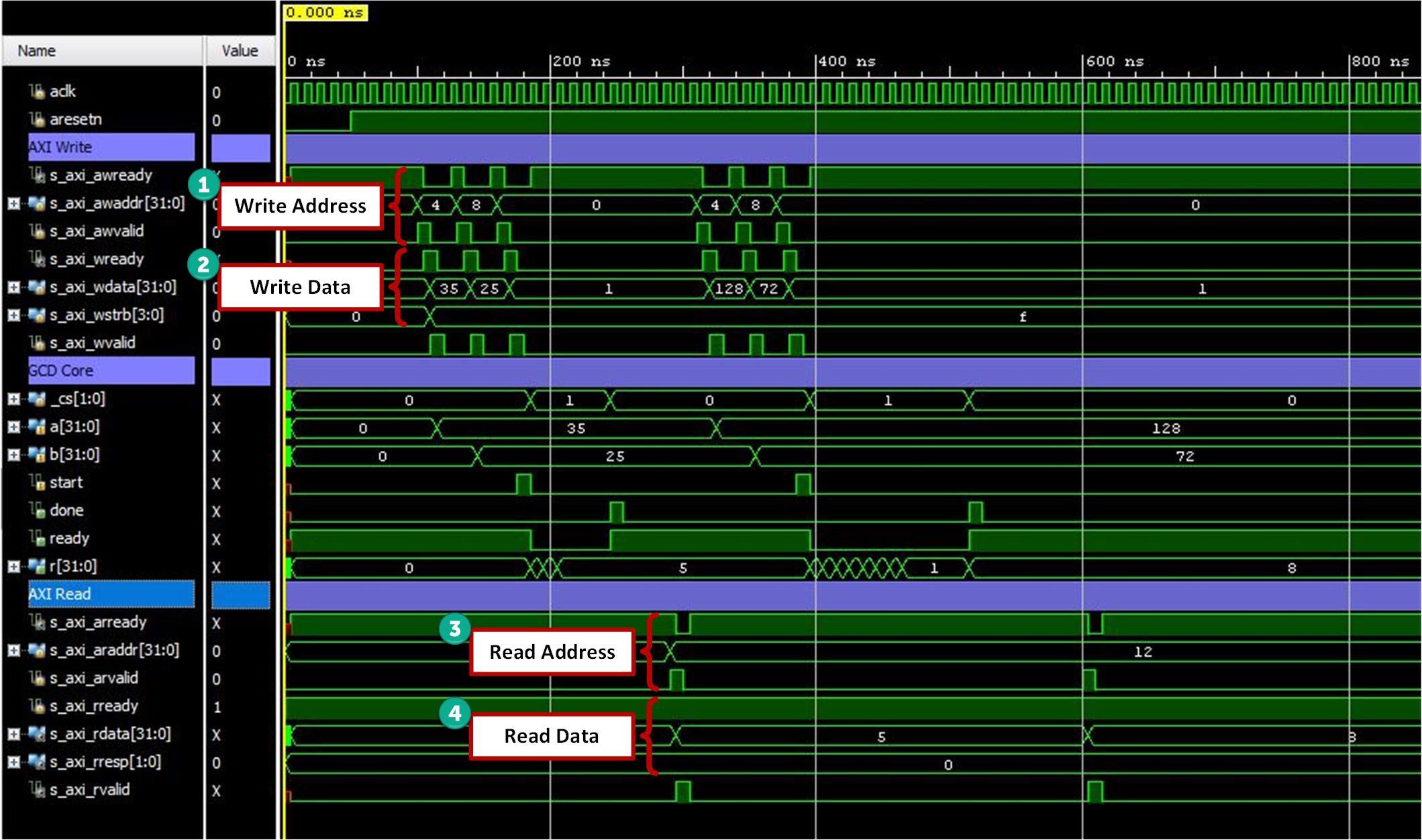This screenshot has height=840, width=1422.
Task: Expand the s_axi_wstrb[3:0] bus
Action: [13, 315]
